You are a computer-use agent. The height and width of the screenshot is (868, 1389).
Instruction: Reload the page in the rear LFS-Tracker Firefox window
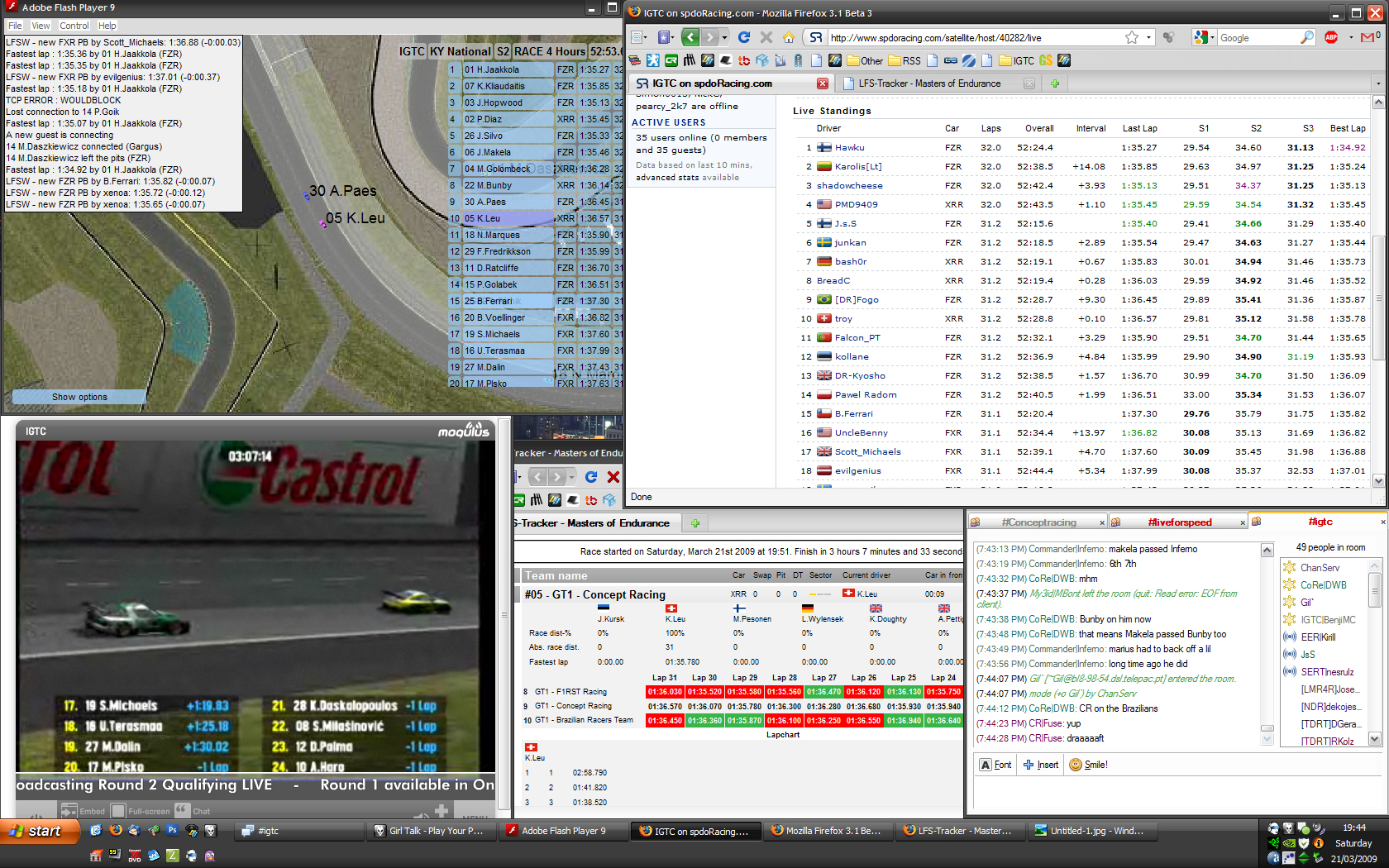(x=590, y=477)
